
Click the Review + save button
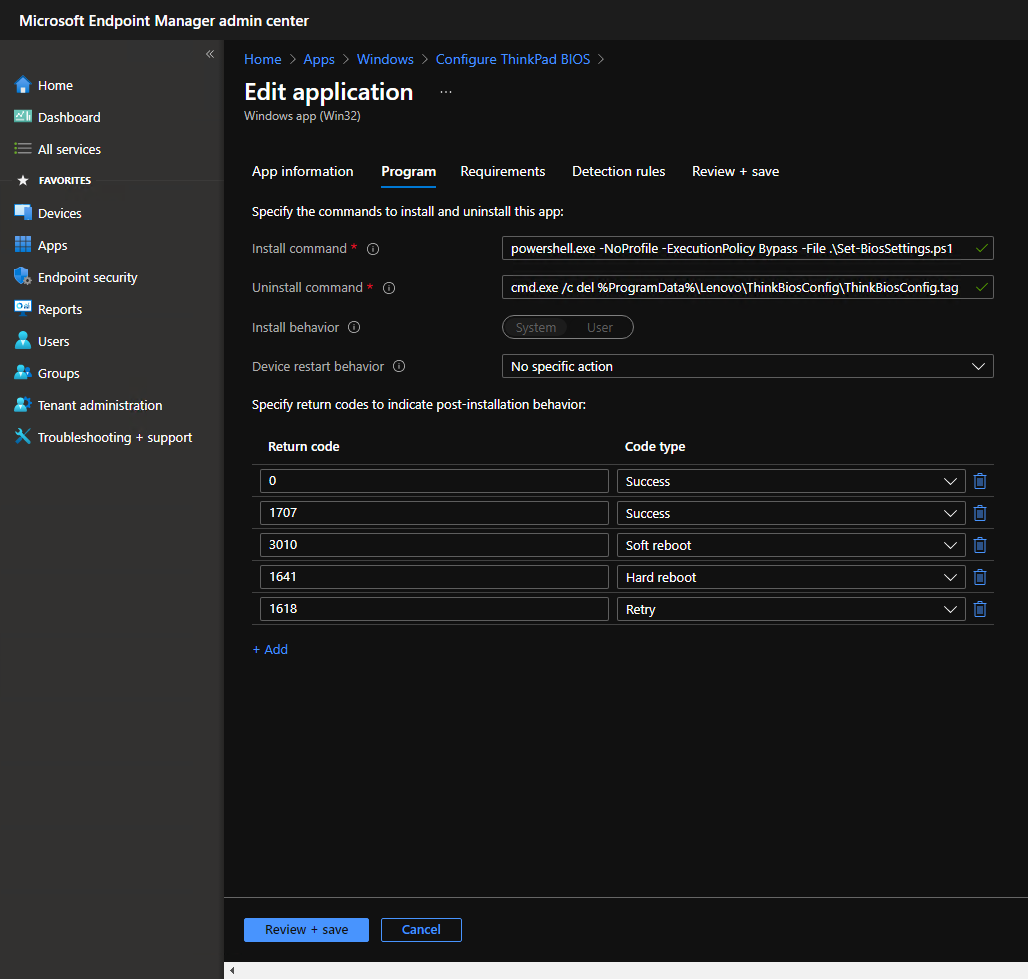tap(306, 930)
